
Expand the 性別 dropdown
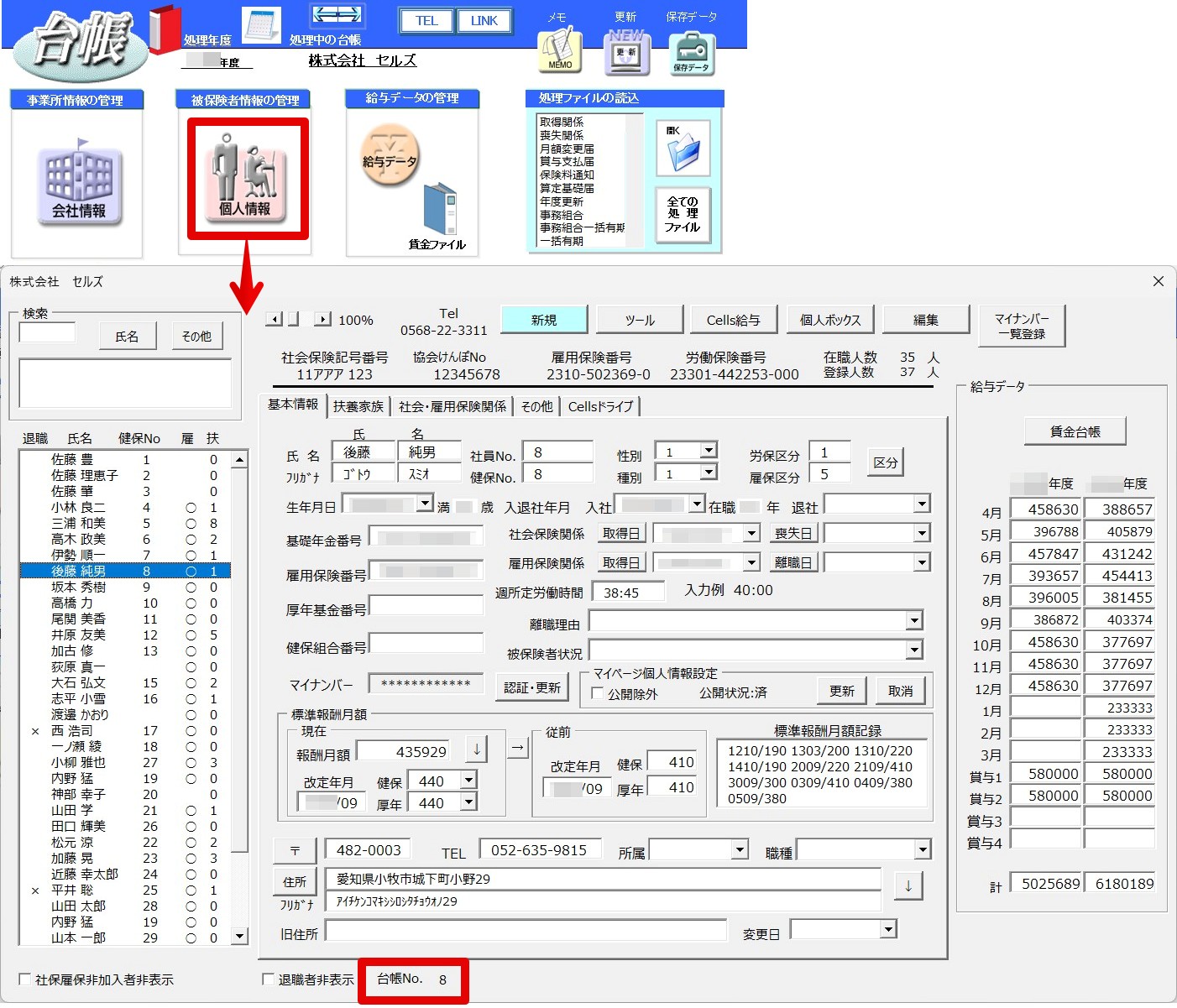709,451
